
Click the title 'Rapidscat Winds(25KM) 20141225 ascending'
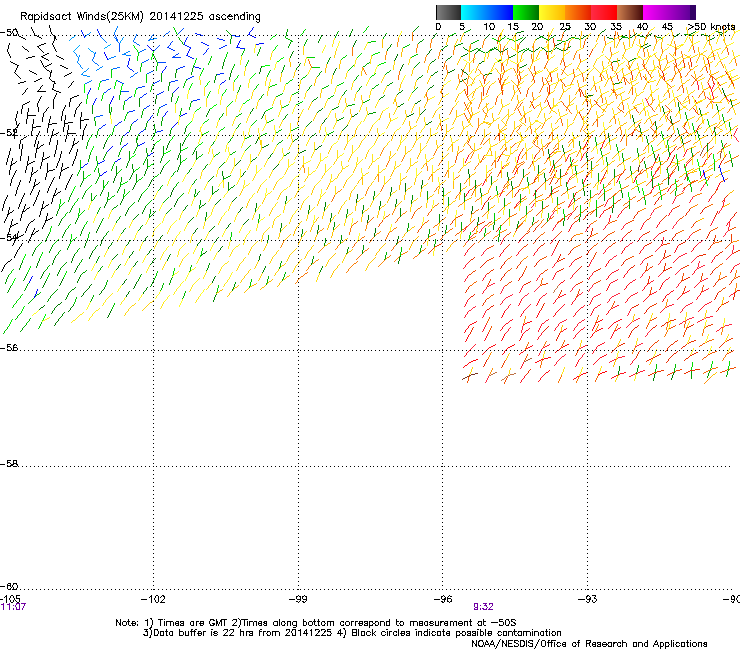pyautogui.click(x=140, y=17)
